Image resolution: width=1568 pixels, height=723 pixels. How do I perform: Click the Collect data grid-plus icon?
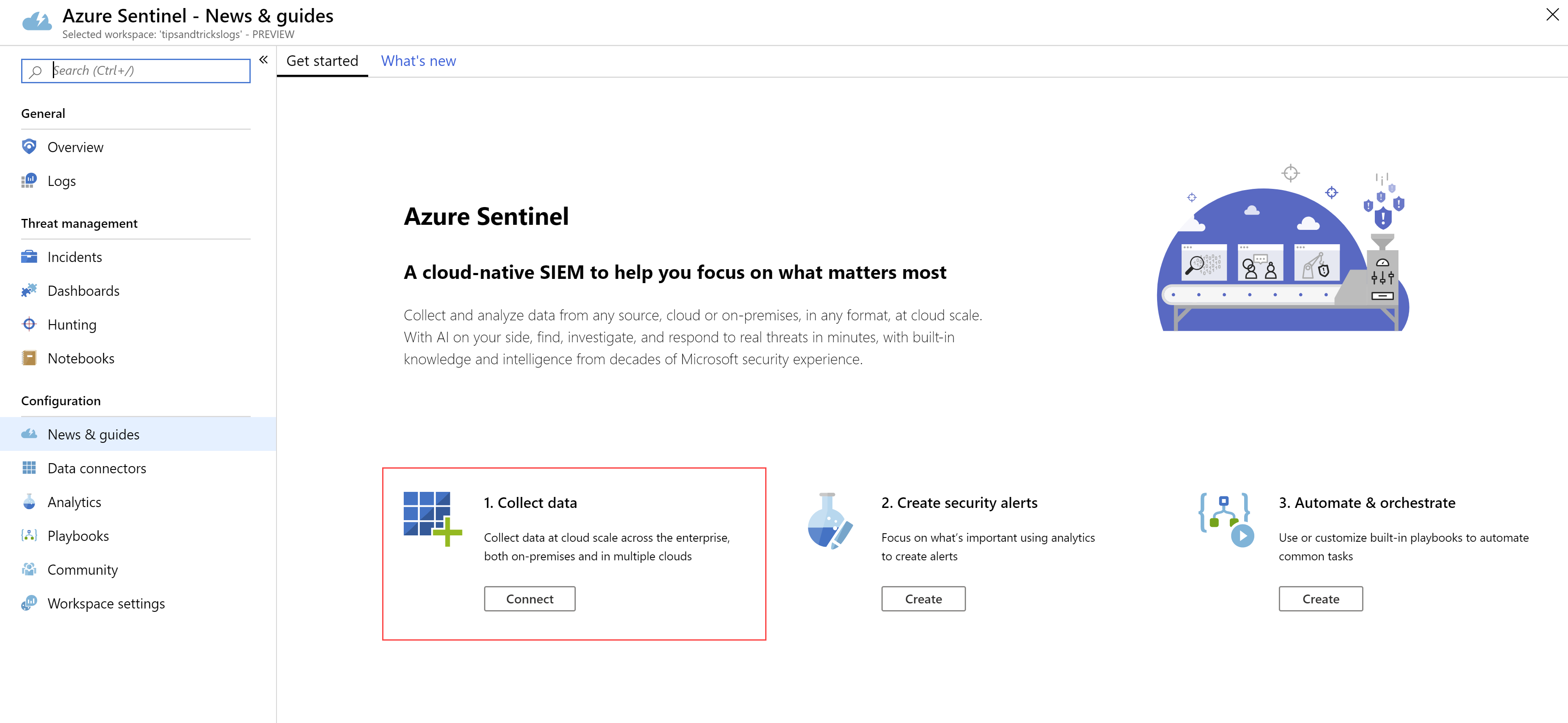[433, 518]
